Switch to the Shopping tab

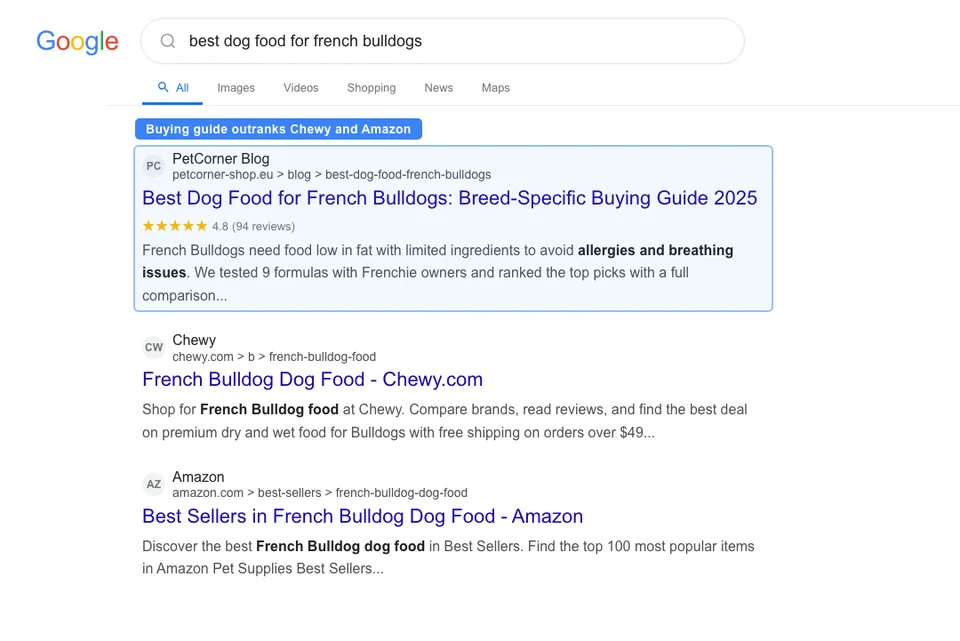[371, 87]
